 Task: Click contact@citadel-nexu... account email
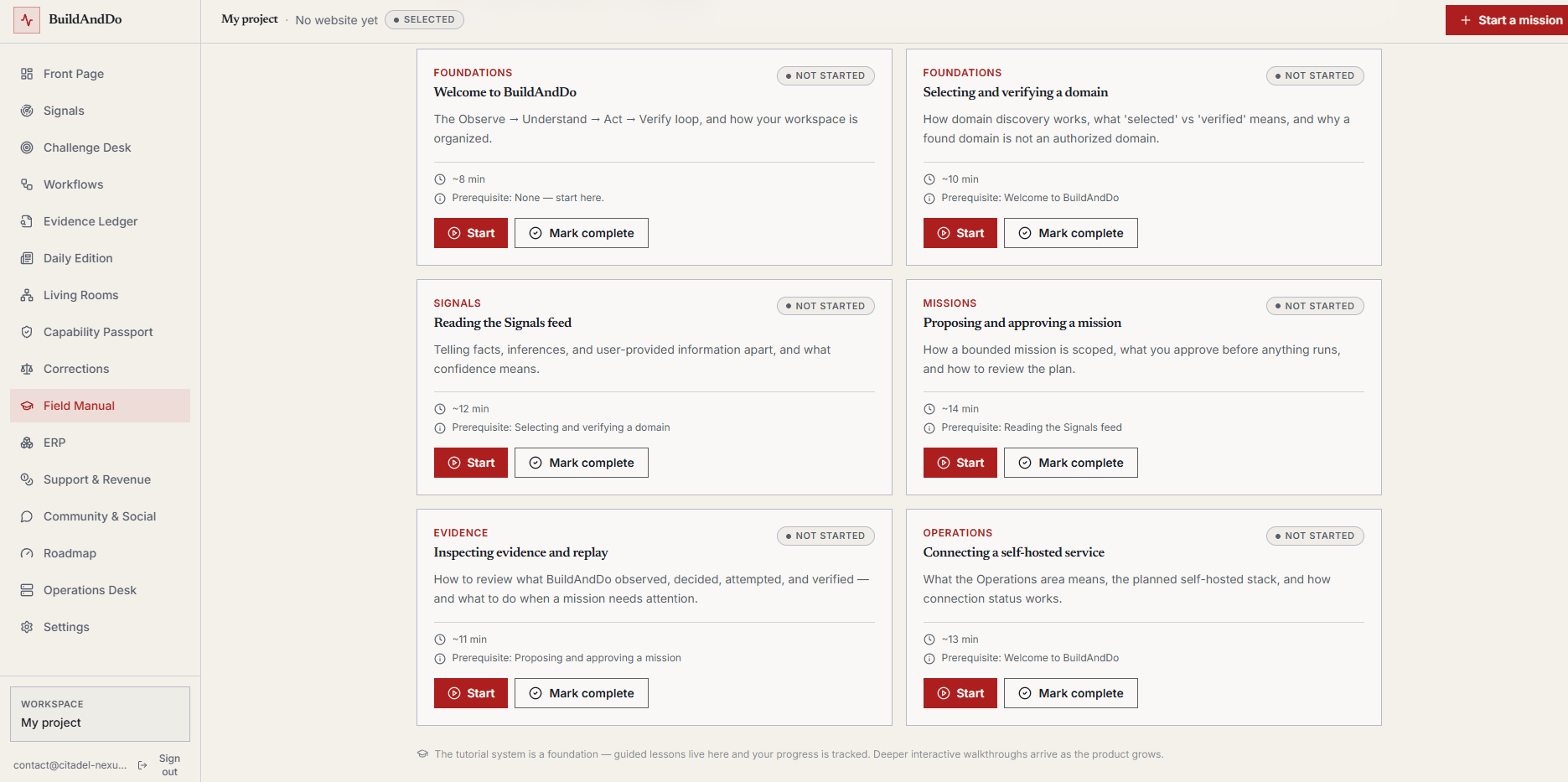pyautogui.click(x=70, y=765)
